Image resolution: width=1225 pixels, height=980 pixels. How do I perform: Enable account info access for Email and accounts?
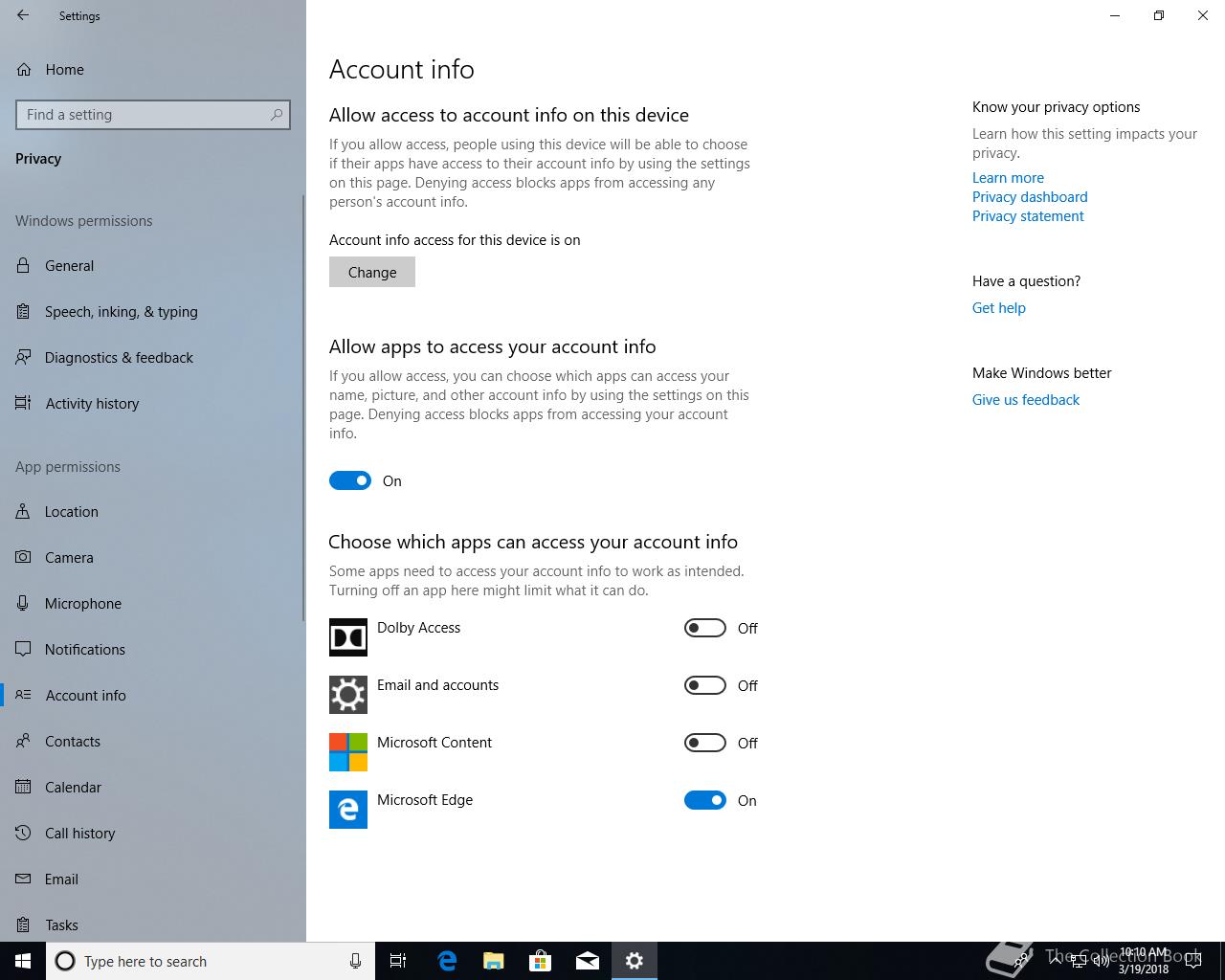705,685
